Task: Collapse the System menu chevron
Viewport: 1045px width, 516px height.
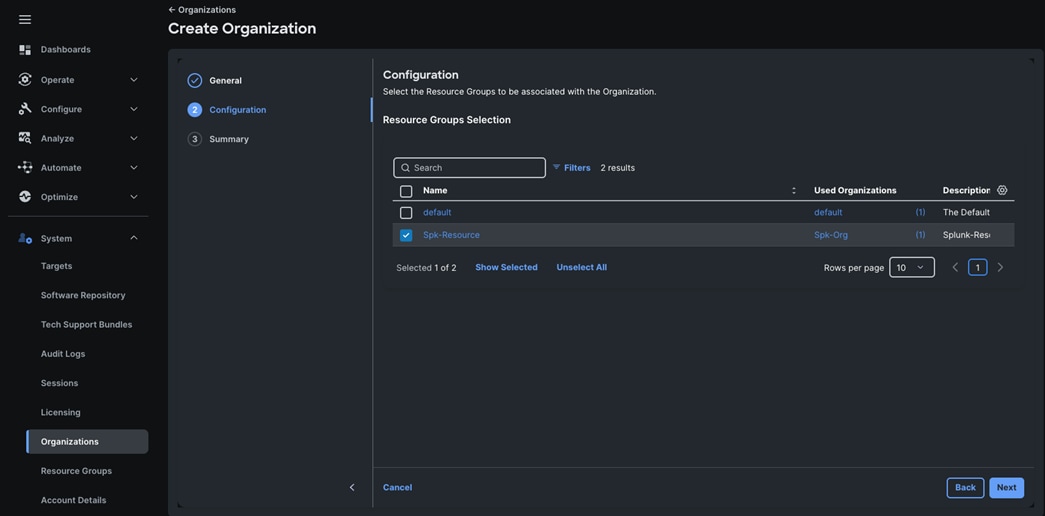Action: coord(133,238)
